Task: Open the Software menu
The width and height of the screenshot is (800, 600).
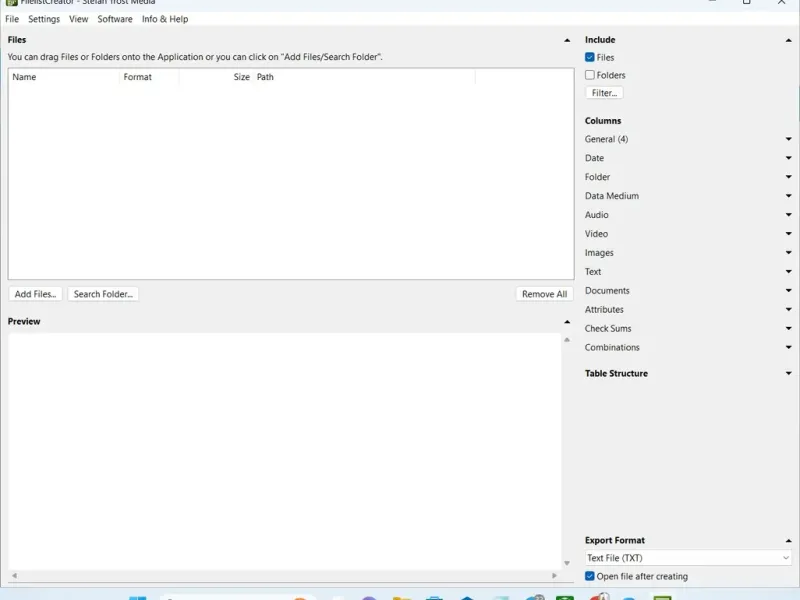Action: (115, 19)
